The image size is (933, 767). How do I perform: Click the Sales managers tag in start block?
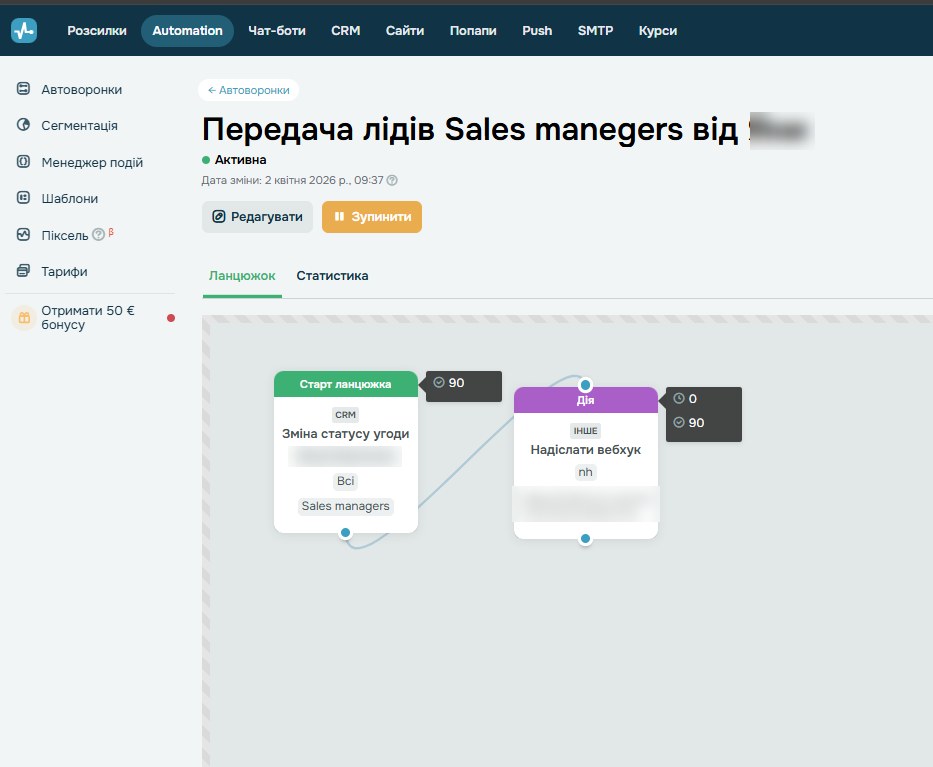tap(345, 506)
